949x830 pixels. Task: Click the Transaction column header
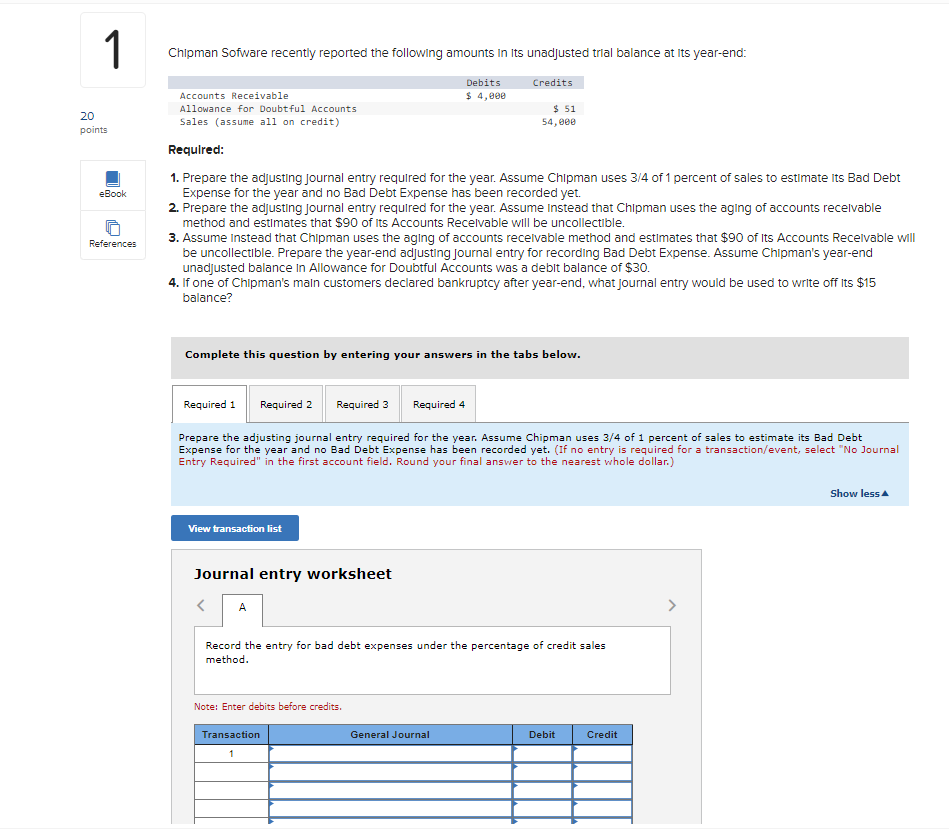231,734
